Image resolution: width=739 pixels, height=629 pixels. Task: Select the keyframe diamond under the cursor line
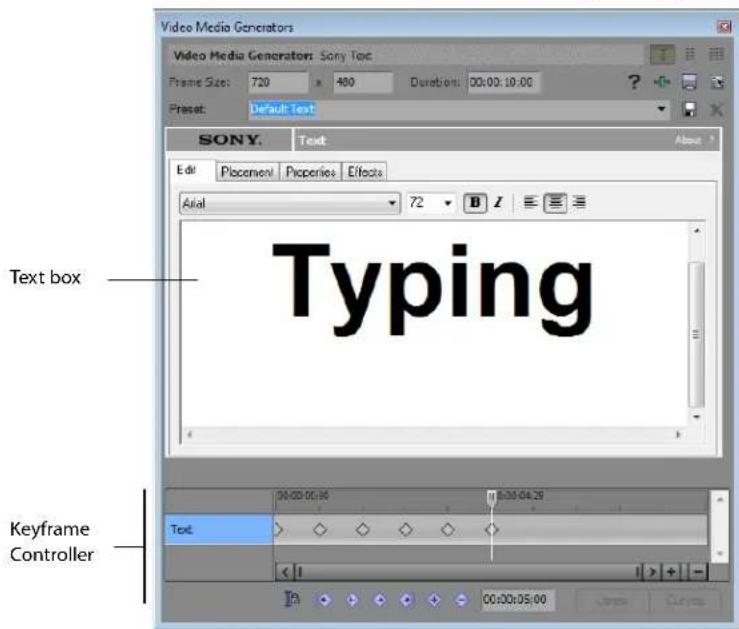[492, 530]
